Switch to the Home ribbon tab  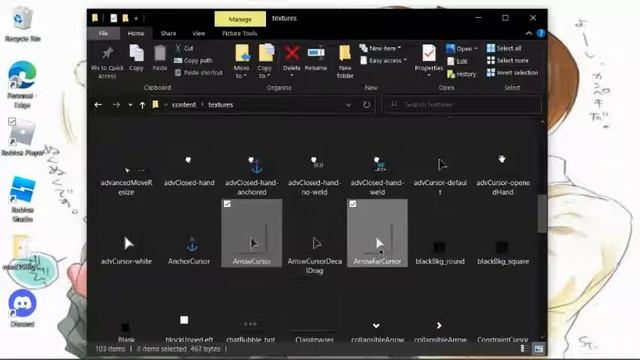[136, 33]
